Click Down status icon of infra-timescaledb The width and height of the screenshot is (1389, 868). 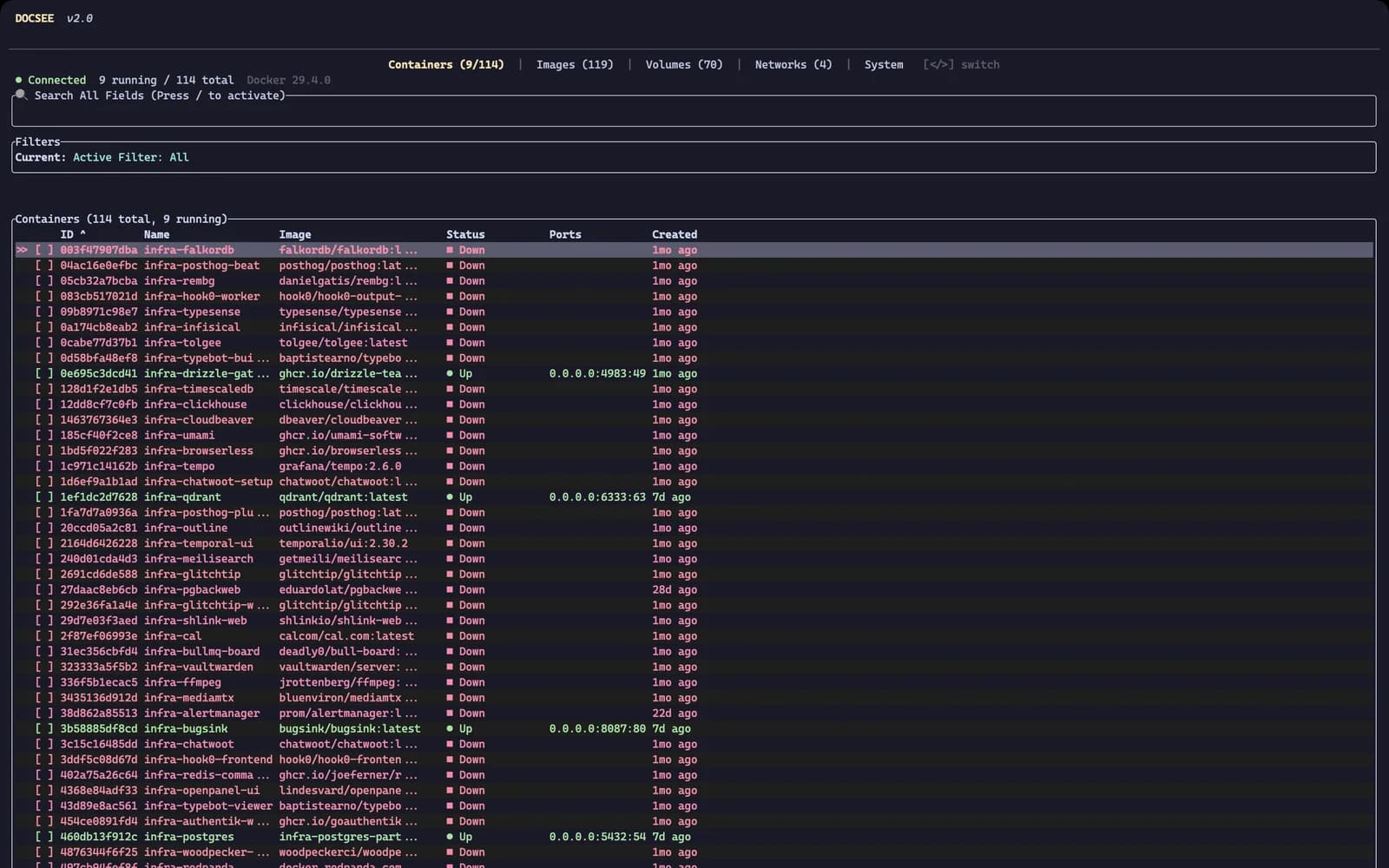pos(450,389)
